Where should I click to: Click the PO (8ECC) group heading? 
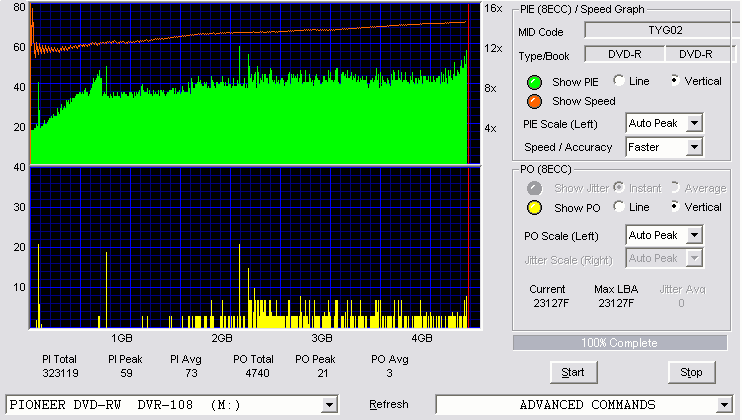pos(546,169)
